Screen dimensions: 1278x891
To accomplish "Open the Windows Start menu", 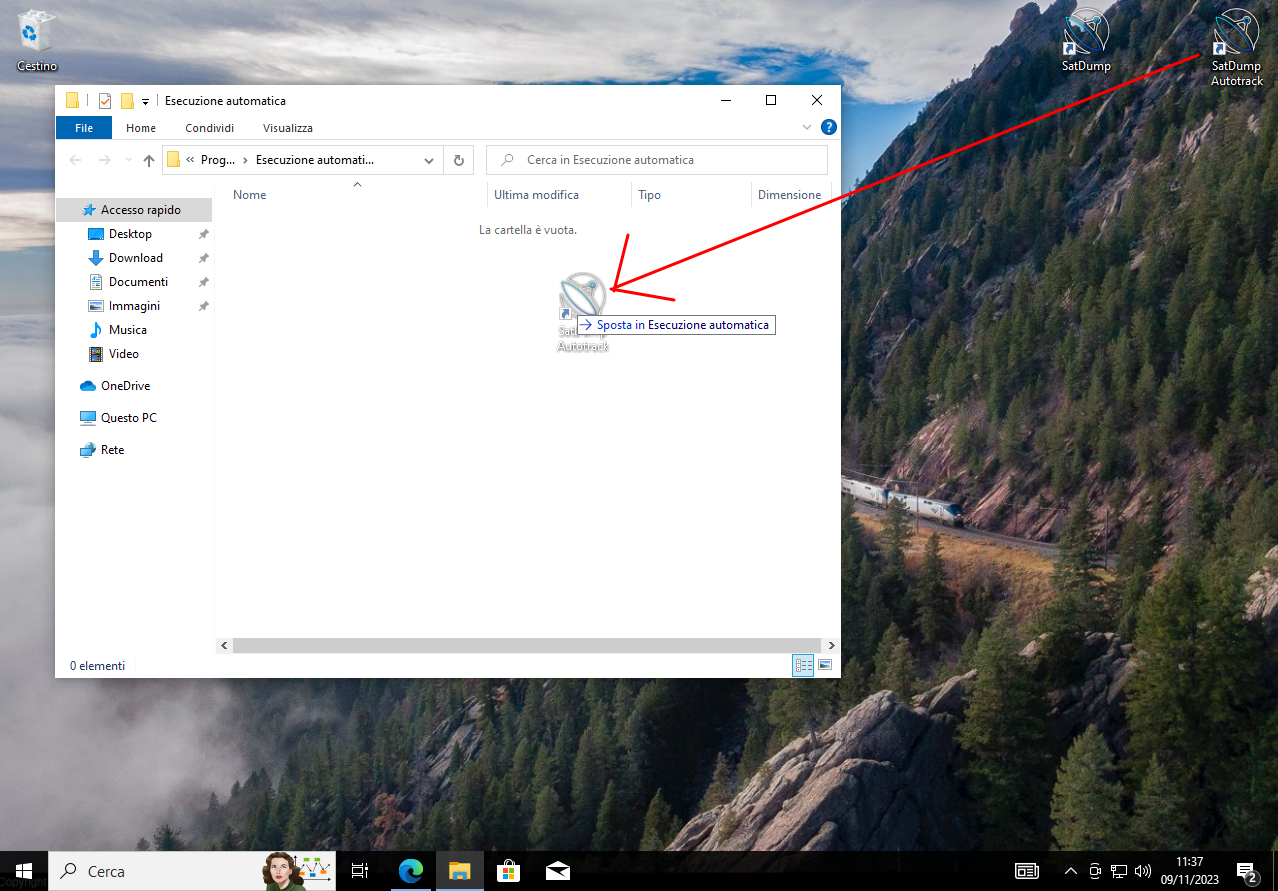I will (x=24, y=871).
